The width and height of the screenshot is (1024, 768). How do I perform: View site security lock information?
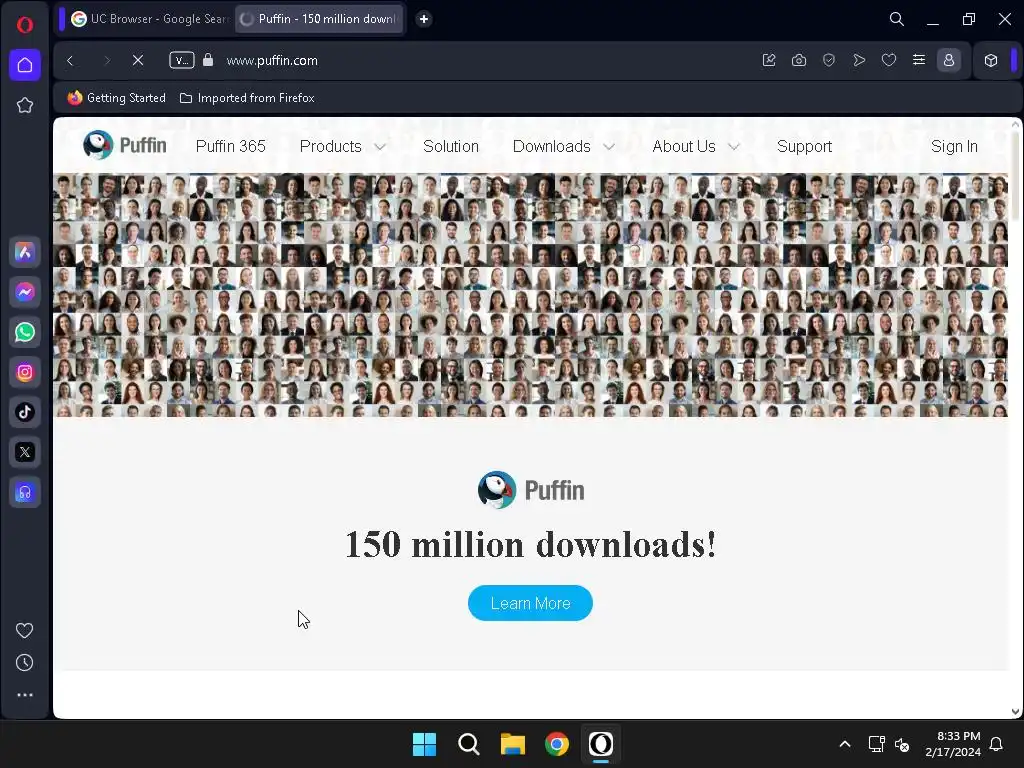click(208, 60)
